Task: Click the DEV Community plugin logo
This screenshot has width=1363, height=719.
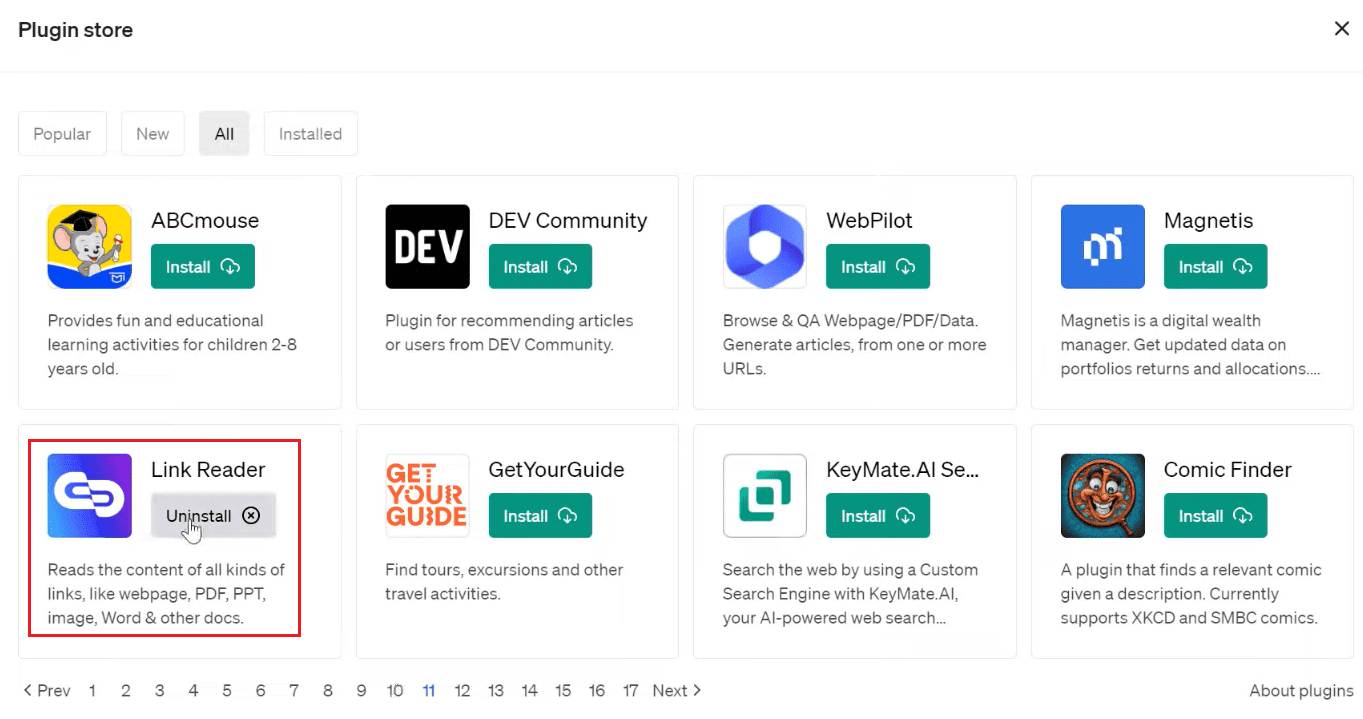Action: [x=427, y=247]
